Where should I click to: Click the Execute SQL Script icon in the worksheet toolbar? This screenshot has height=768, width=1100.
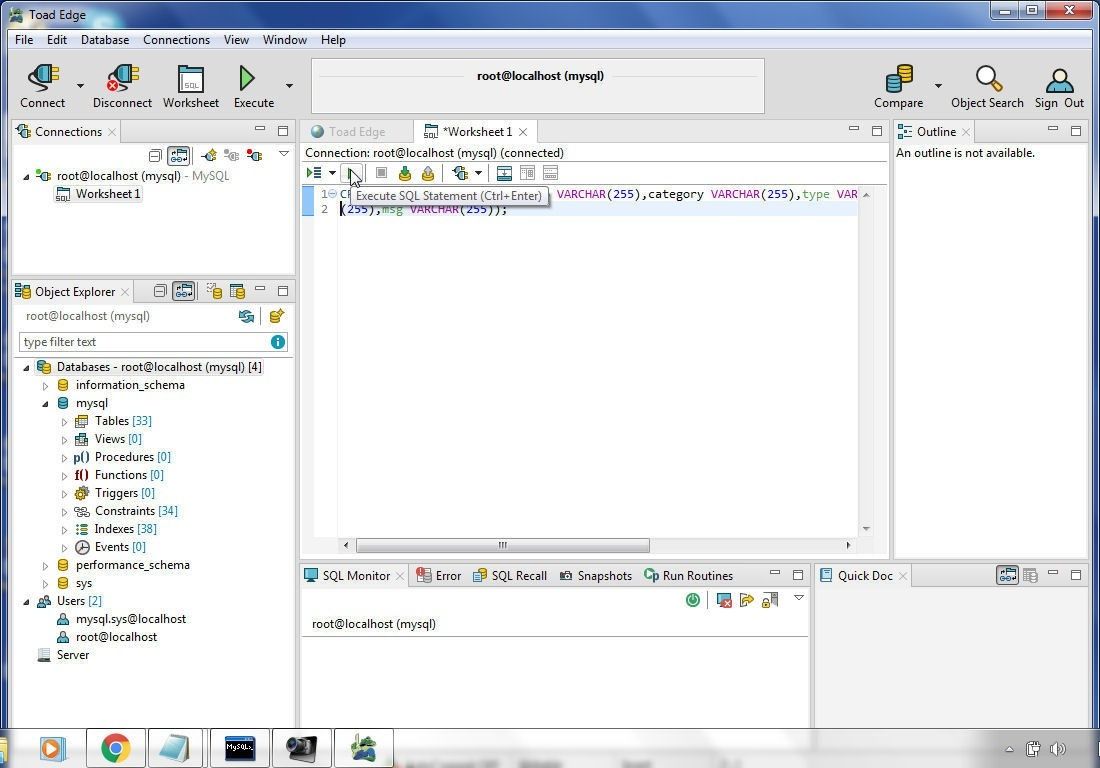point(314,173)
